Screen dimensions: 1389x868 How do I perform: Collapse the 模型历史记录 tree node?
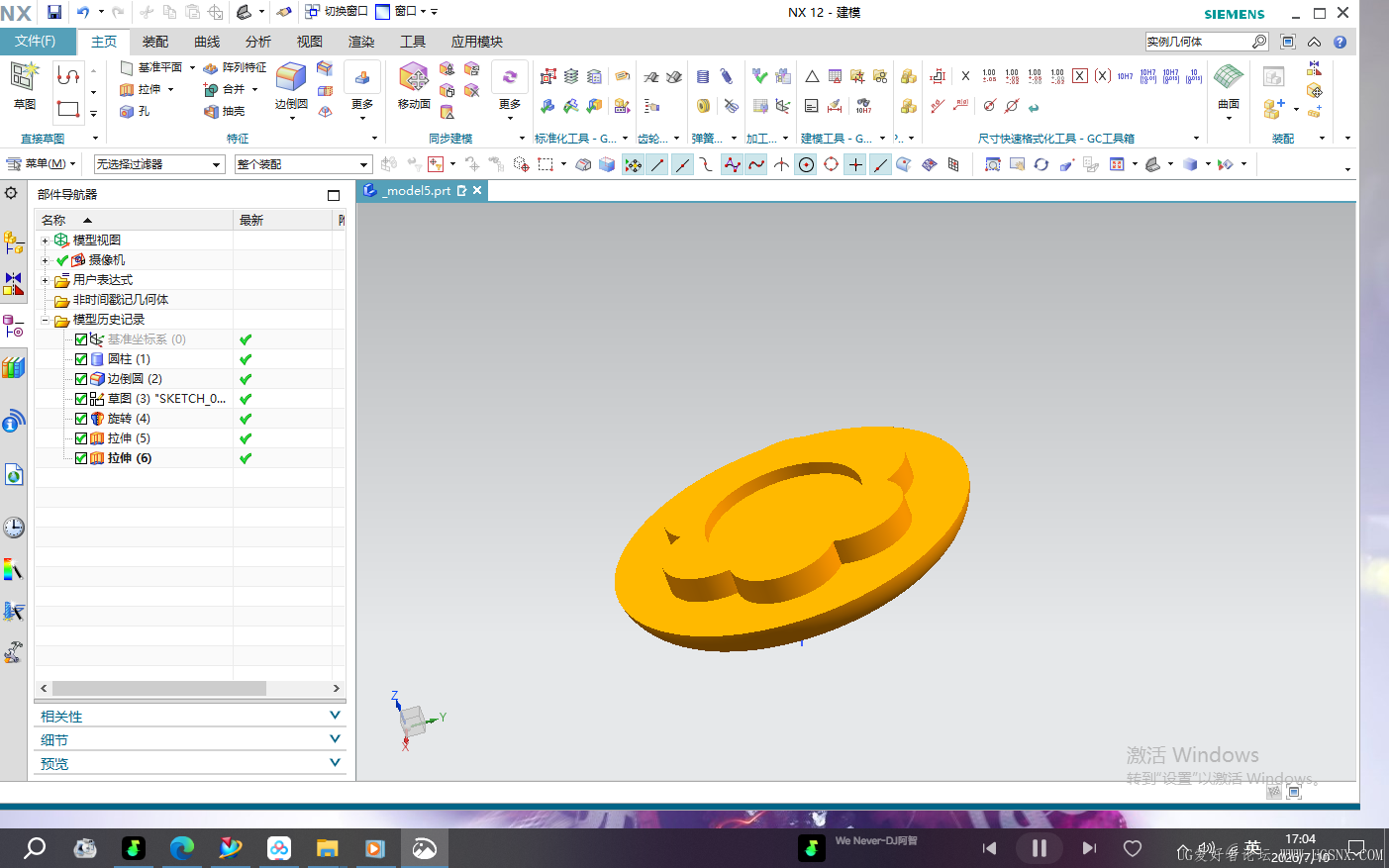[x=45, y=320]
